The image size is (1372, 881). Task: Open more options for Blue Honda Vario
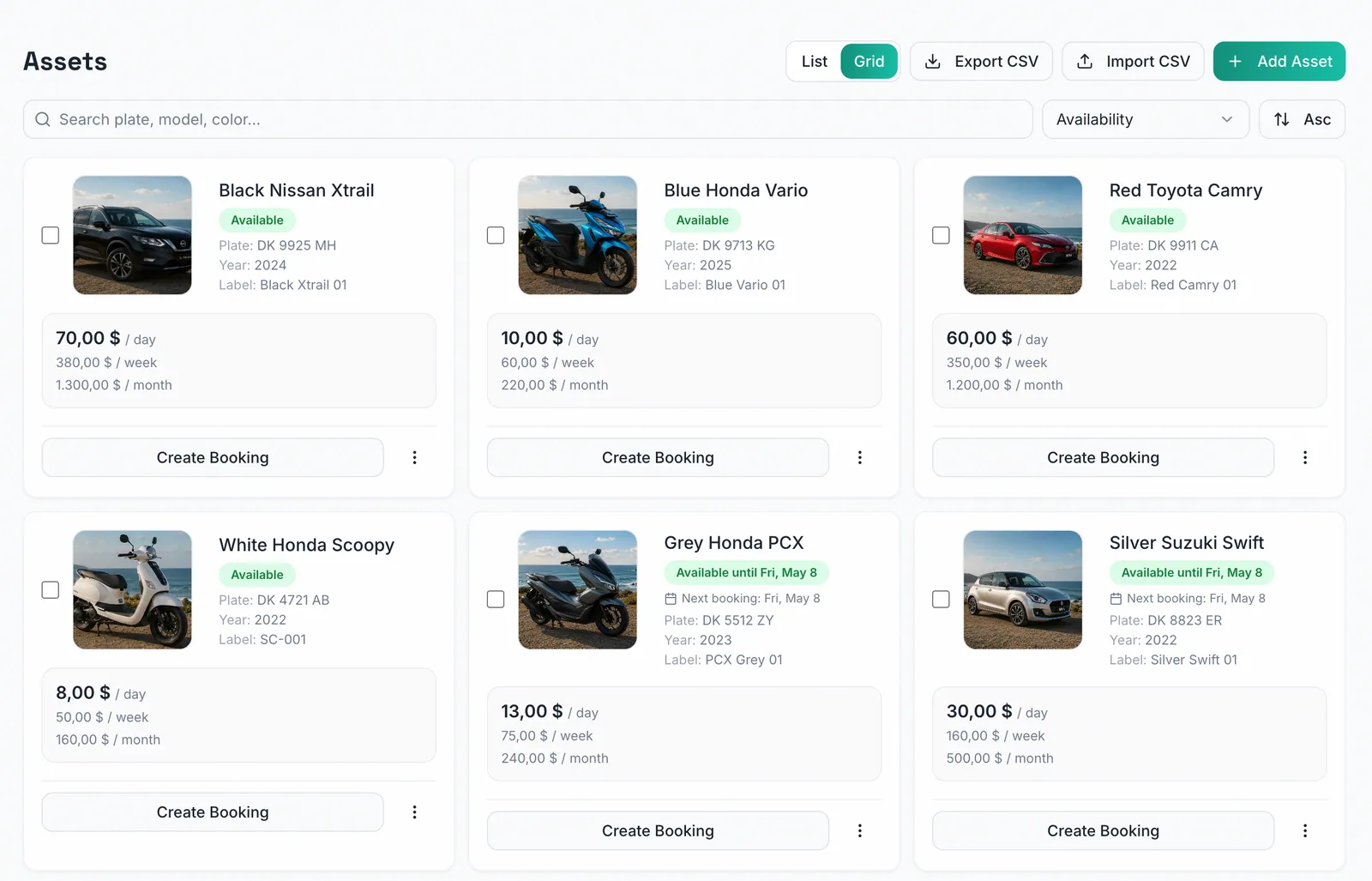(x=859, y=457)
